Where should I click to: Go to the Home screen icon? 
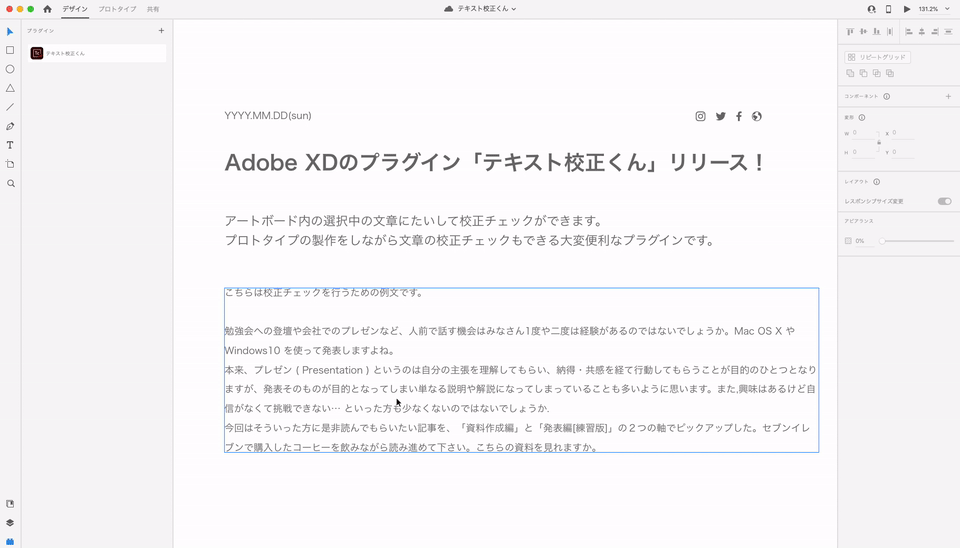[x=47, y=9]
